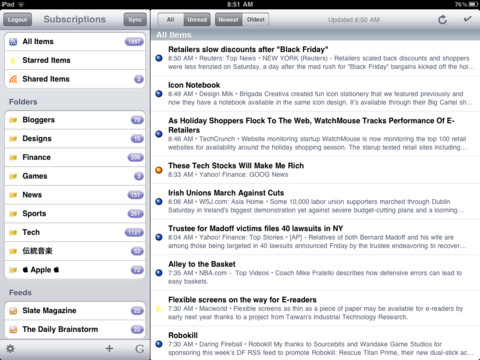This screenshot has height=360, width=480.
Task: Click the All Items unread count badge
Action: (134, 42)
